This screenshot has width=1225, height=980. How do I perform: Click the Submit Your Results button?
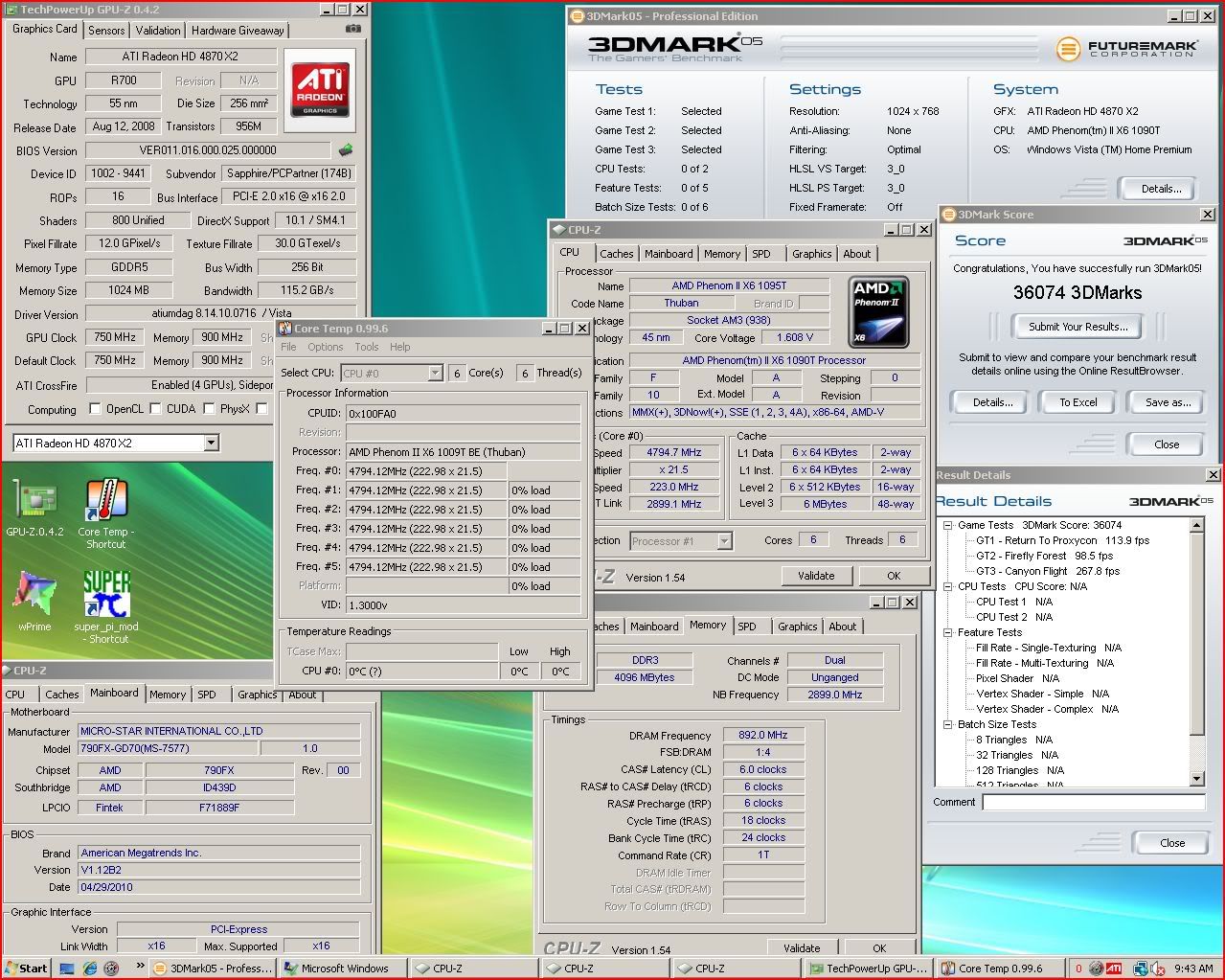pos(1078,327)
